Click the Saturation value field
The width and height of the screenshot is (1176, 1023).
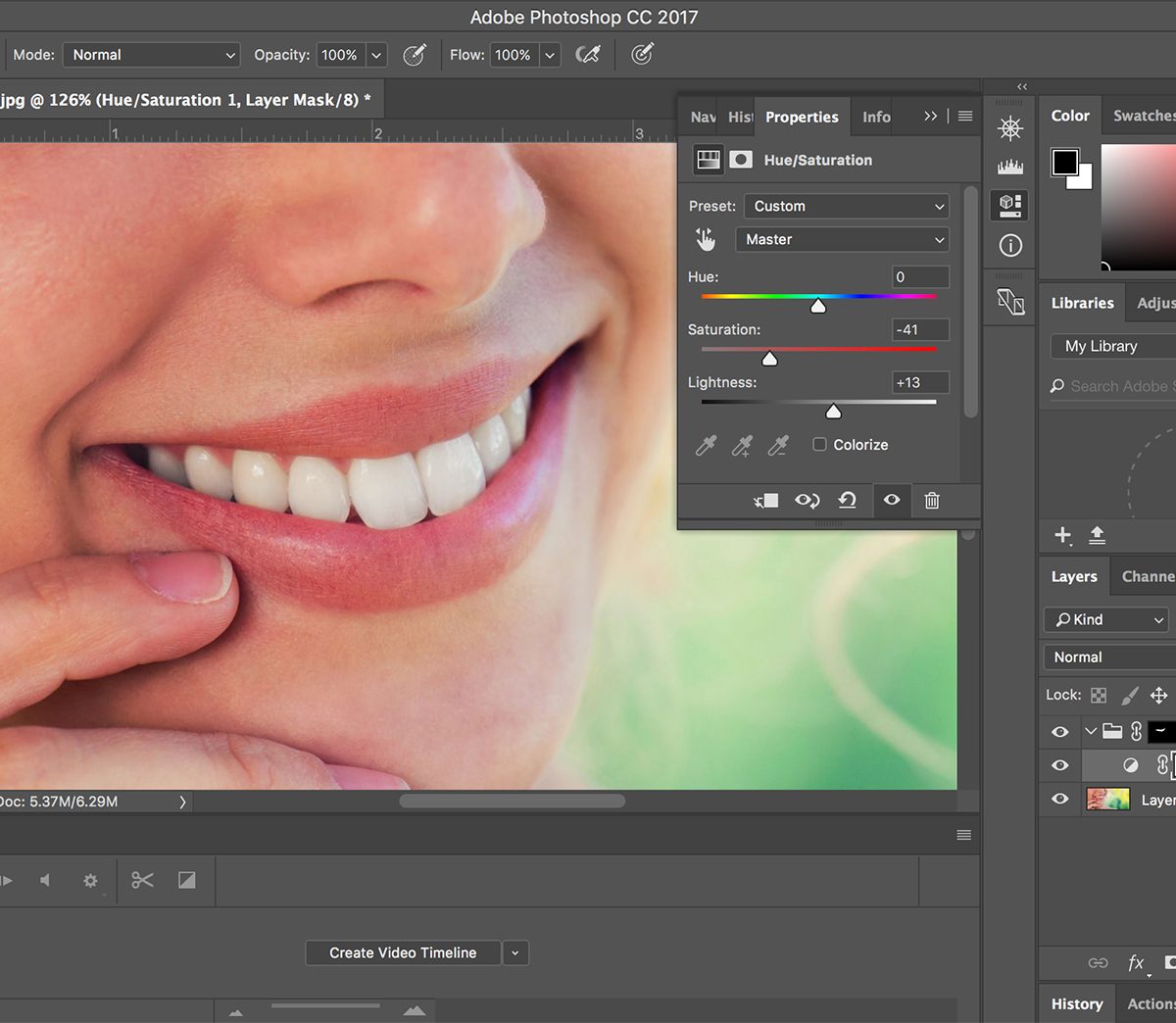pos(920,329)
